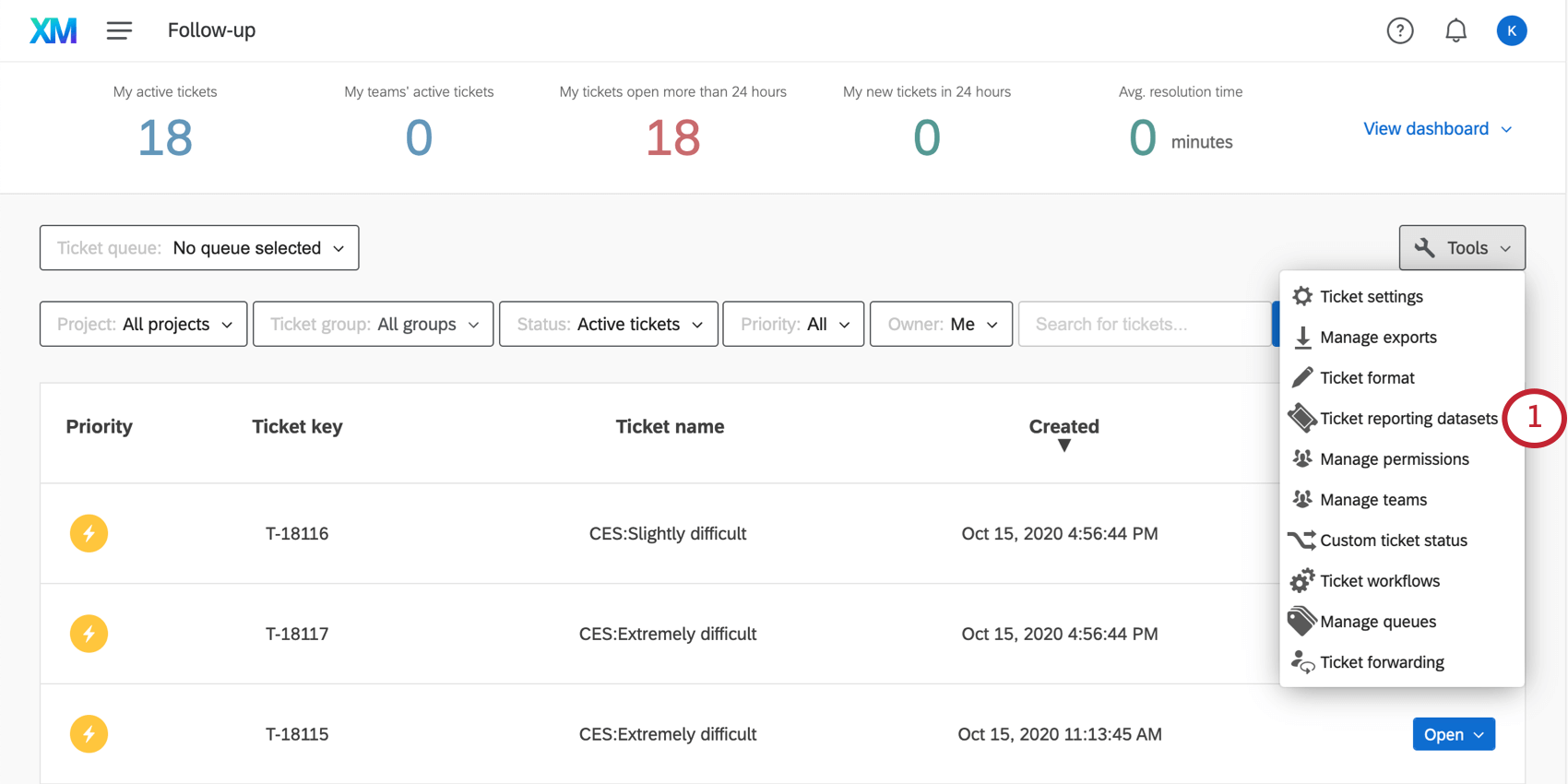The height and width of the screenshot is (784, 1568).
Task: Open the help question mark icon
Action: [1399, 30]
